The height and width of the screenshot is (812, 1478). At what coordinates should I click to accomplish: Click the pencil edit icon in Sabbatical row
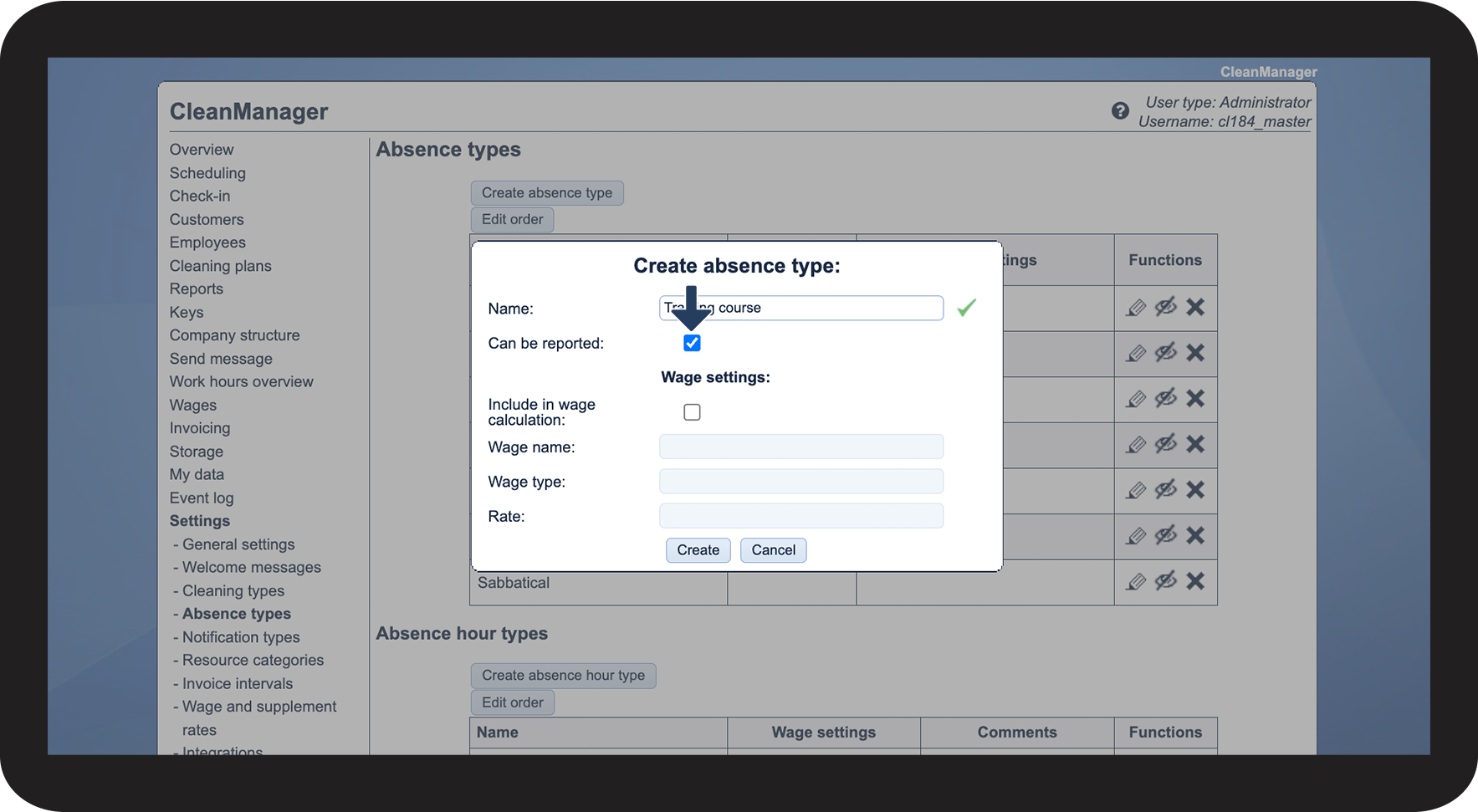click(1136, 581)
